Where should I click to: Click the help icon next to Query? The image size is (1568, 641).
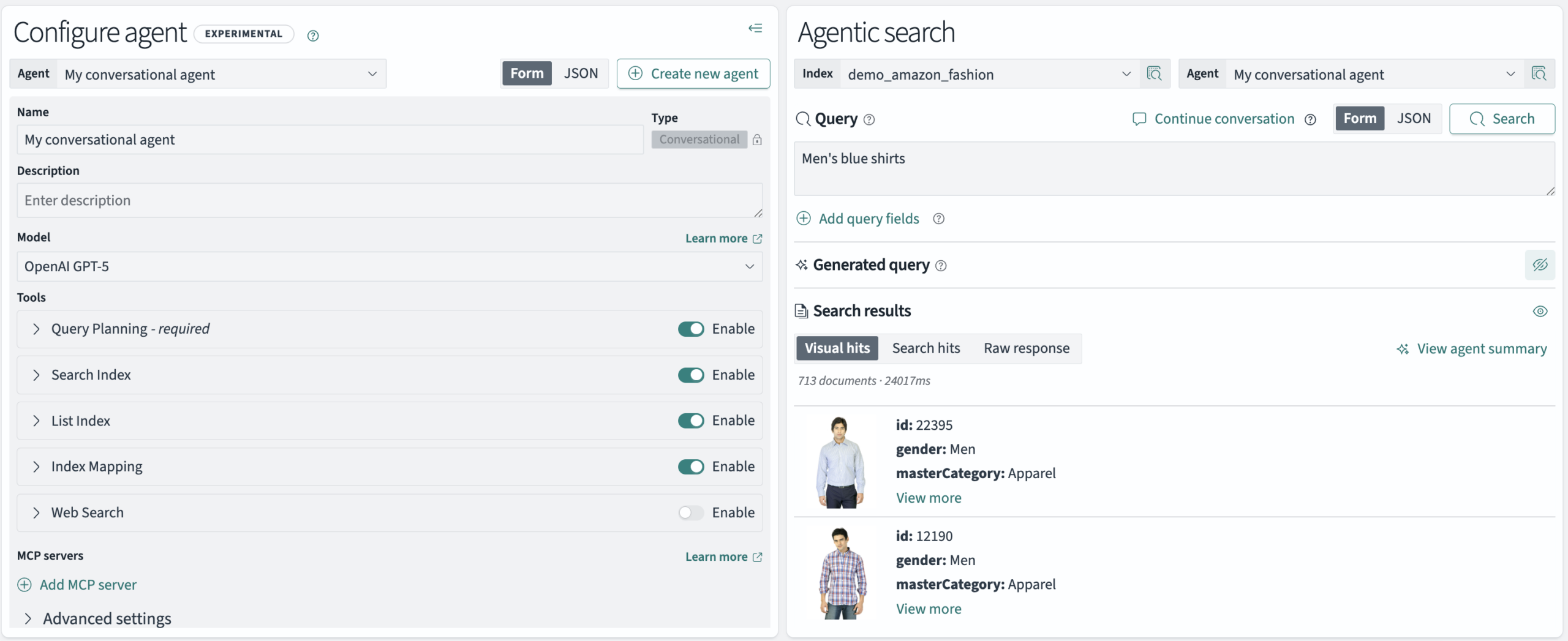tap(869, 120)
